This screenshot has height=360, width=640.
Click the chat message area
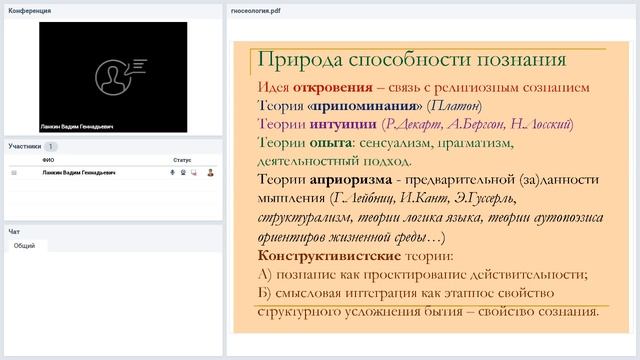click(113, 304)
